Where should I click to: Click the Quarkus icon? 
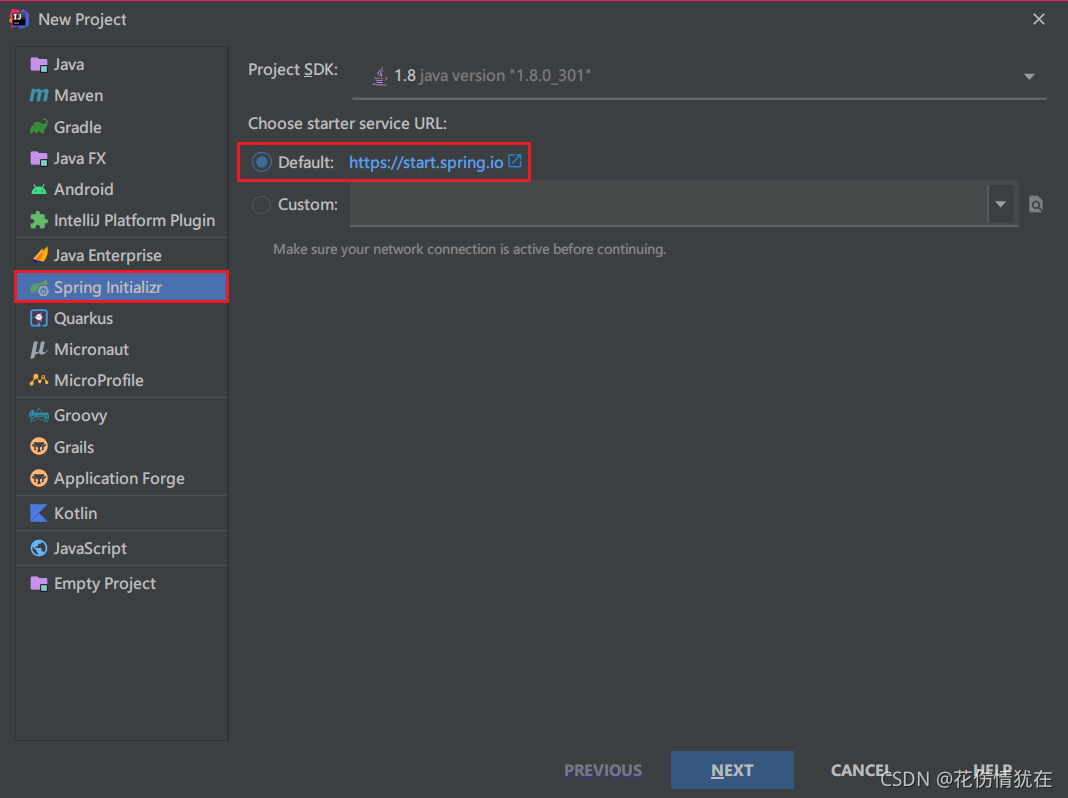[x=39, y=319]
